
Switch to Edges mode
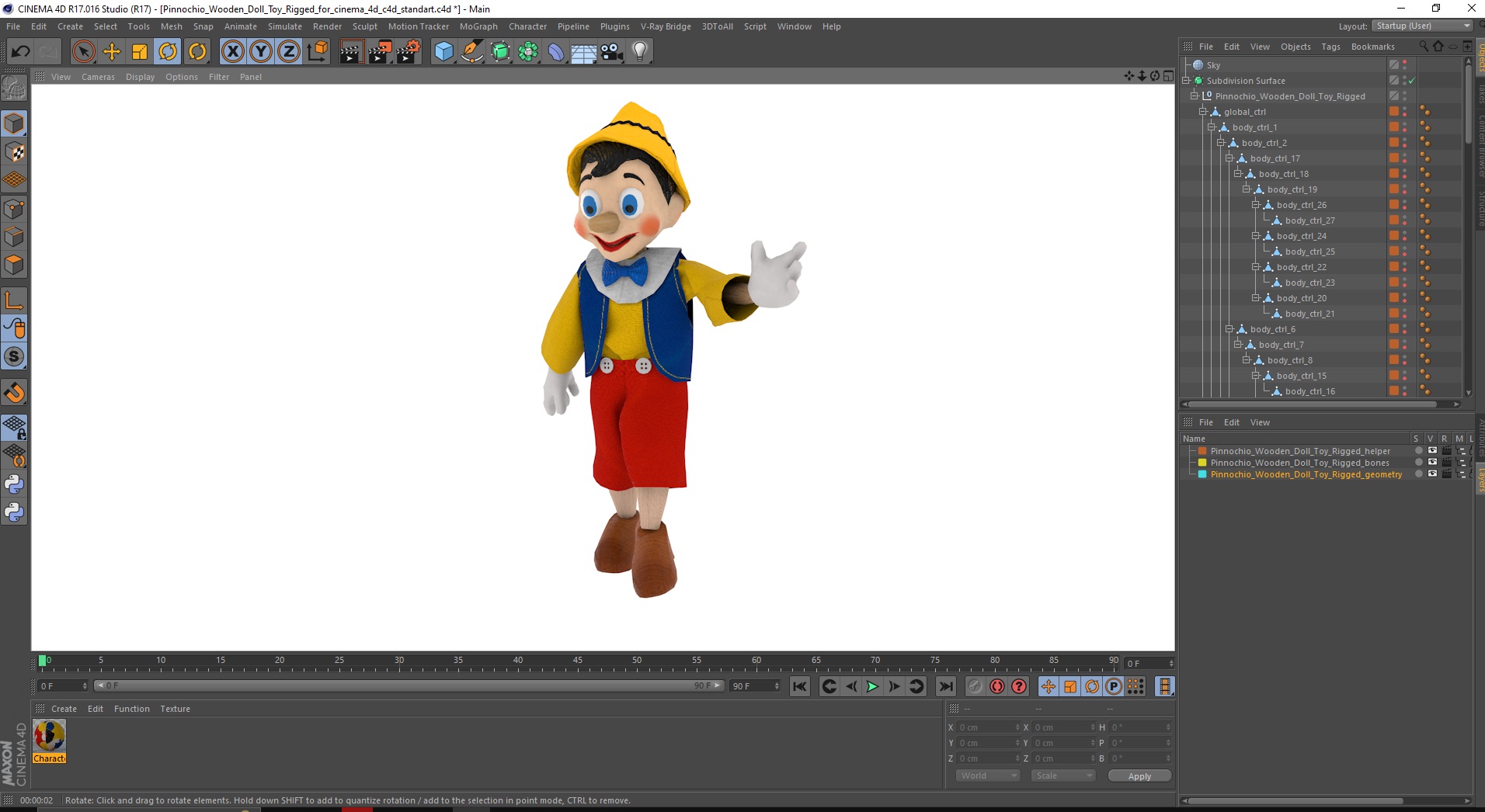tap(14, 237)
